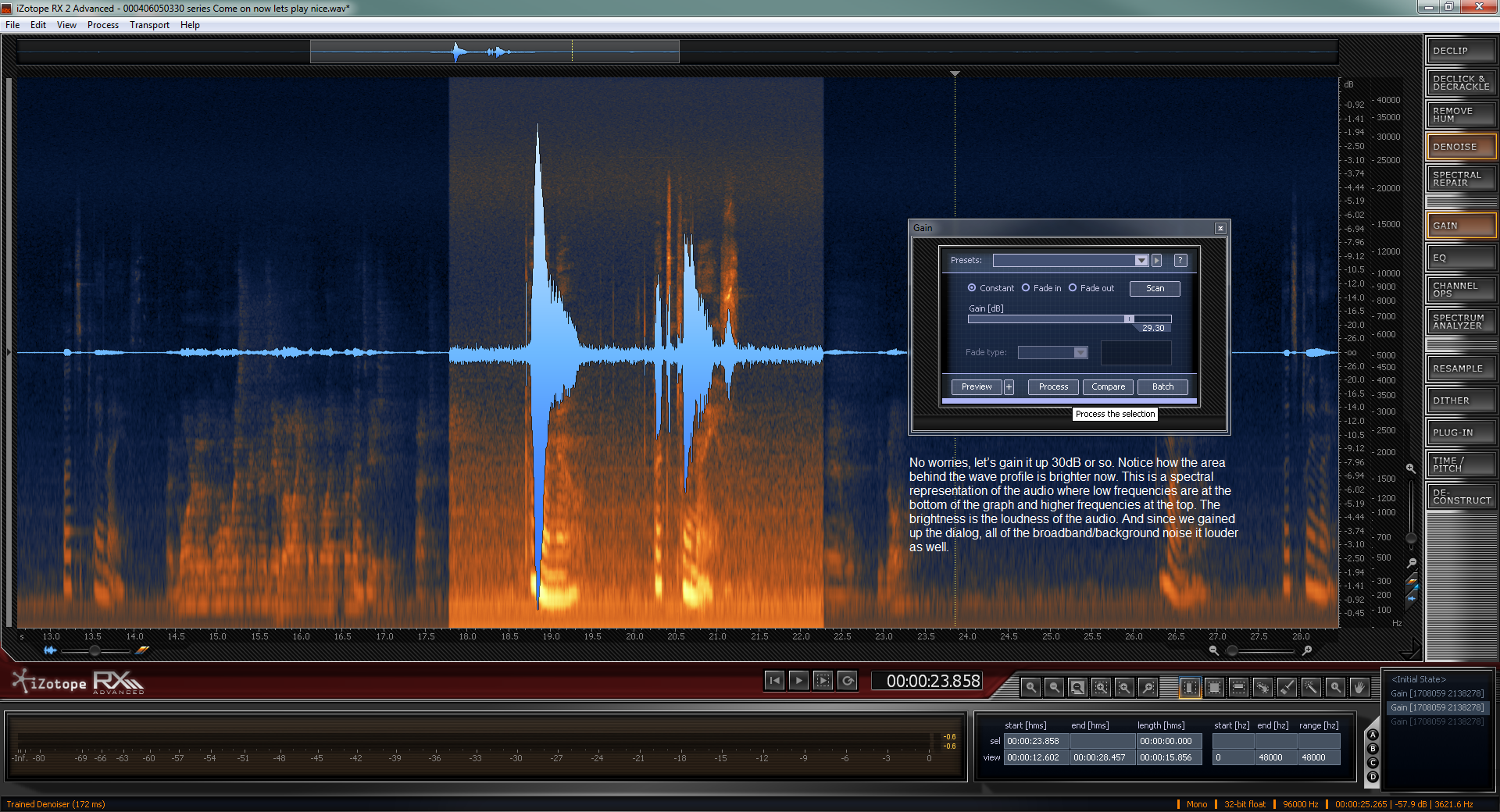Open the Edit menu

[x=38, y=25]
